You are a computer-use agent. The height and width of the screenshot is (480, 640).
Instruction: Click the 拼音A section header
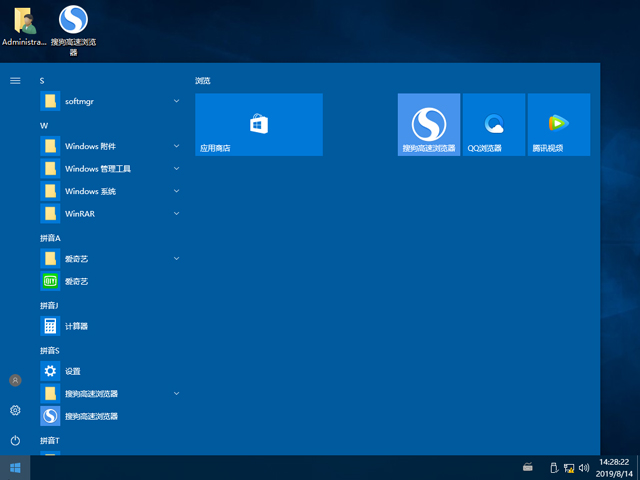click(x=50, y=238)
